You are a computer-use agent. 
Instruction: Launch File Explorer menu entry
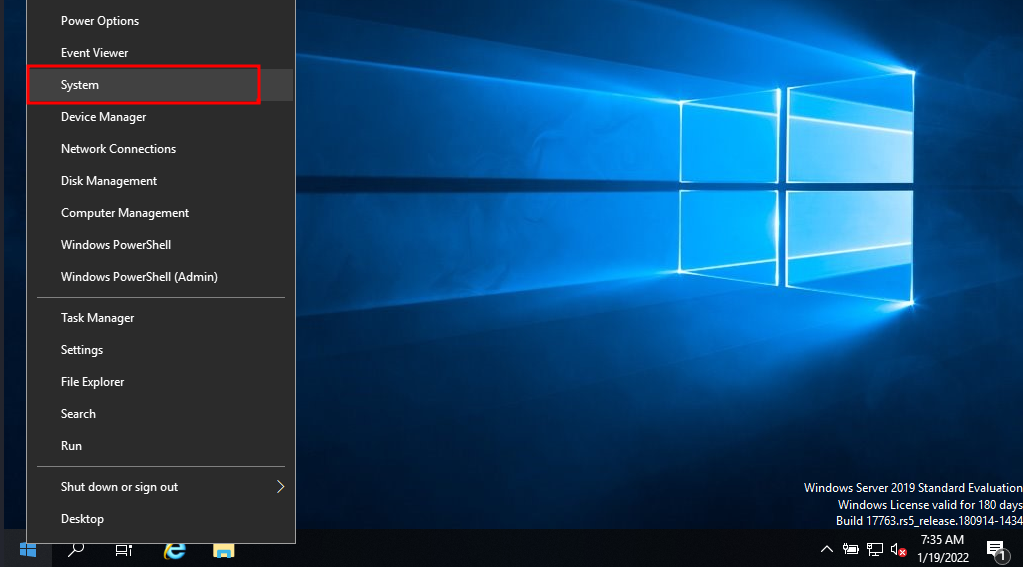point(160,382)
